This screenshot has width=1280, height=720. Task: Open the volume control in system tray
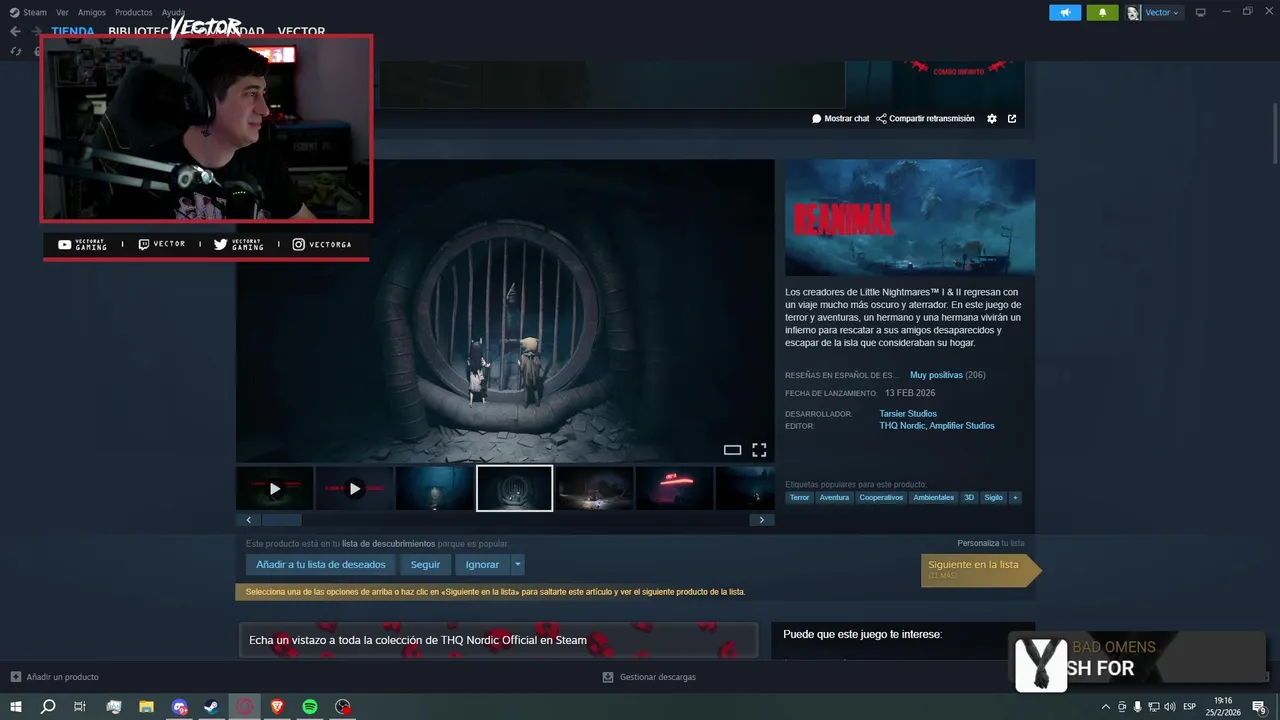1170,706
